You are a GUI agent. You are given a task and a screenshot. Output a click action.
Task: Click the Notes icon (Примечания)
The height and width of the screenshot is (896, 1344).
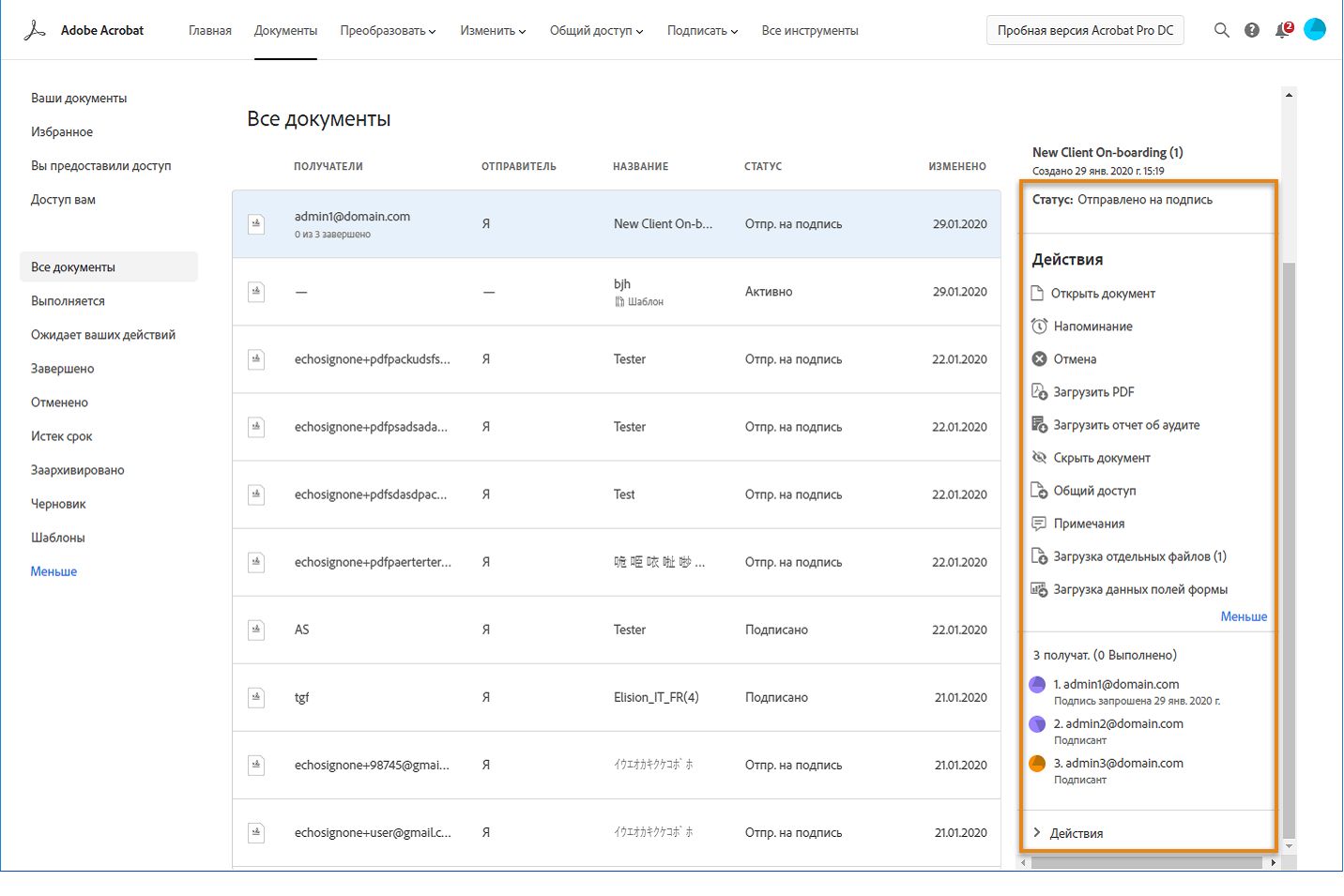(x=1039, y=524)
